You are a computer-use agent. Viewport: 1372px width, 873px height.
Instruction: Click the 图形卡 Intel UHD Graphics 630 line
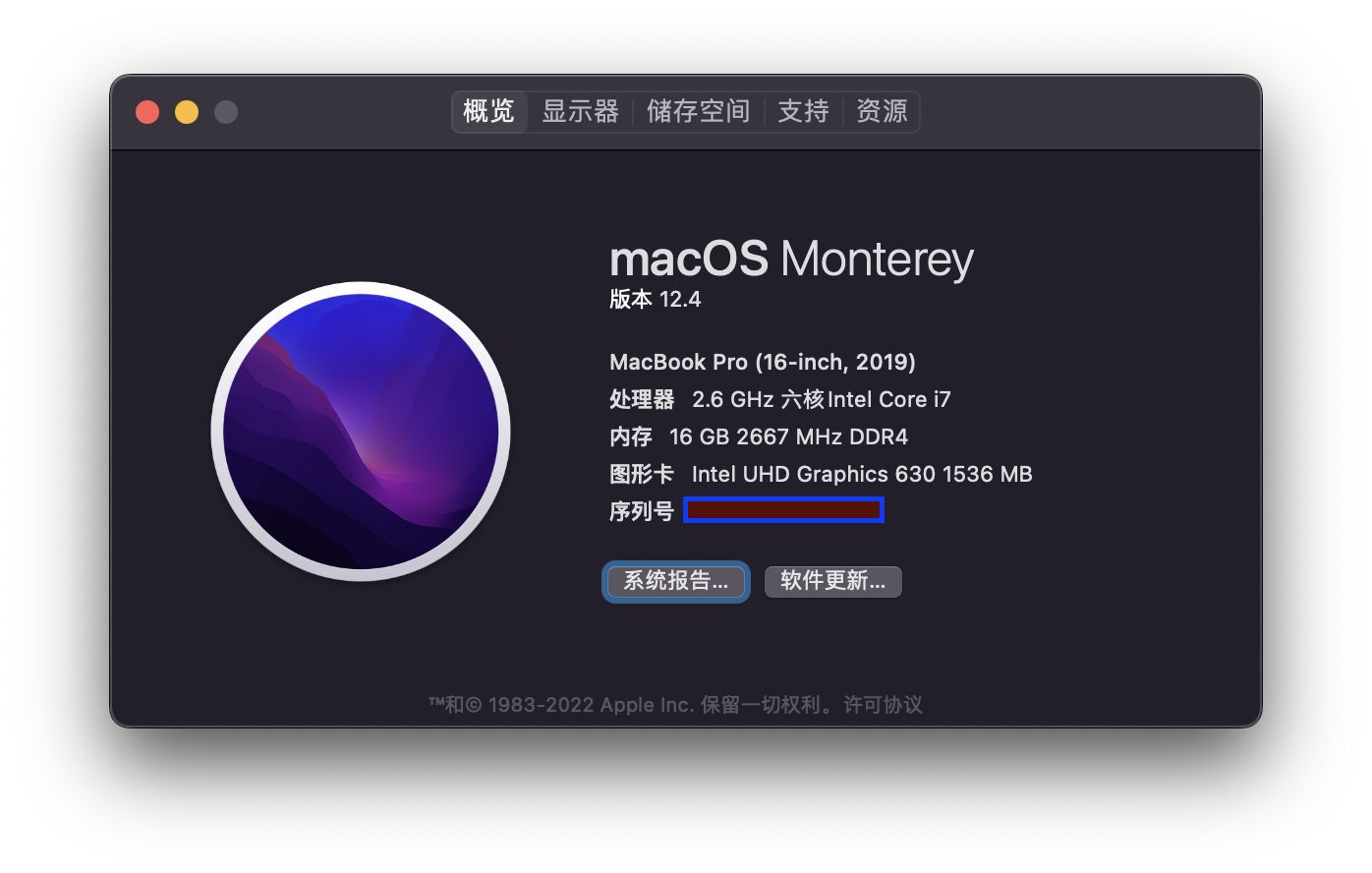click(x=821, y=474)
